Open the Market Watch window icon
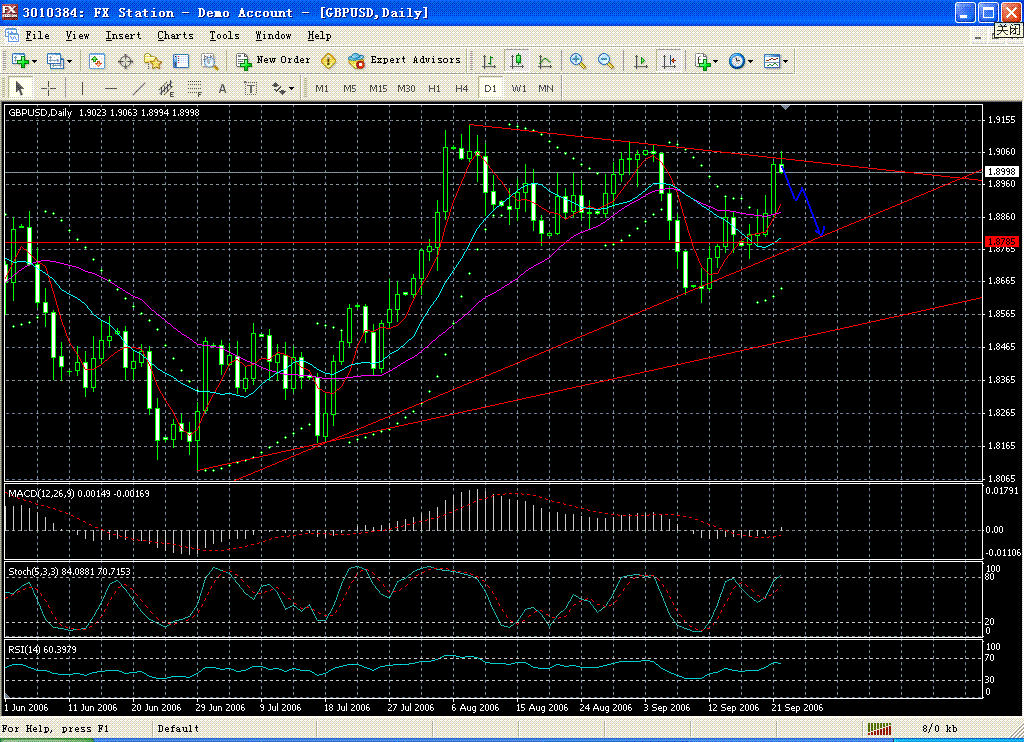Image resolution: width=1024 pixels, height=742 pixels. click(x=97, y=61)
